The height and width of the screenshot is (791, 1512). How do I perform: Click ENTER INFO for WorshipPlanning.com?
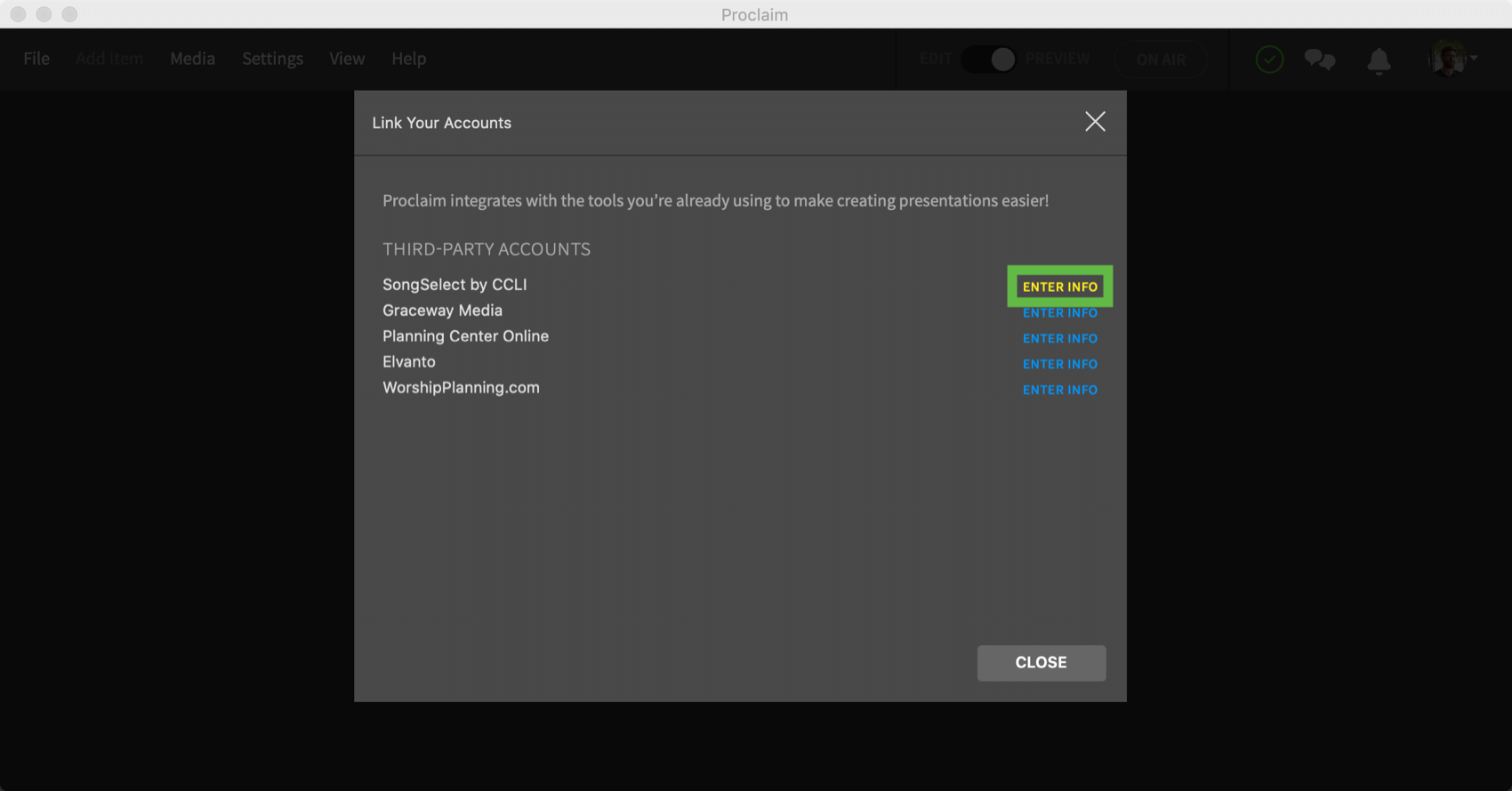1059,391
